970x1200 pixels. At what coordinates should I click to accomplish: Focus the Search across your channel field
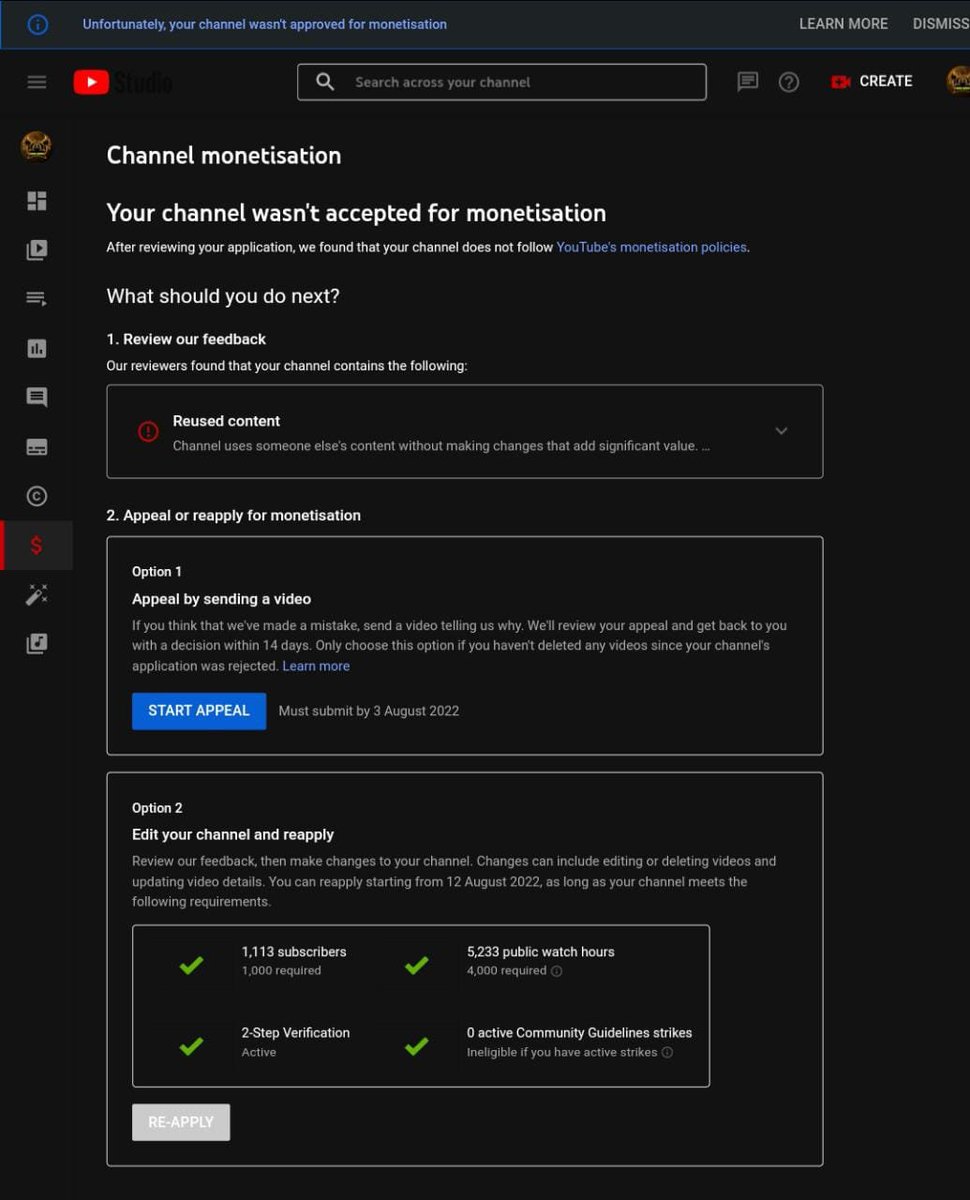pyautogui.click(x=502, y=82)
